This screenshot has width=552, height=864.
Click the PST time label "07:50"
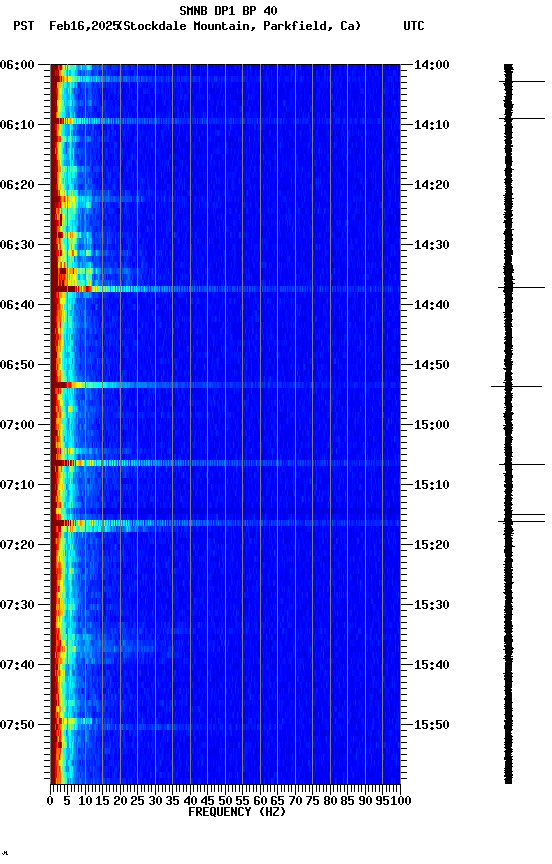[17, 726]
